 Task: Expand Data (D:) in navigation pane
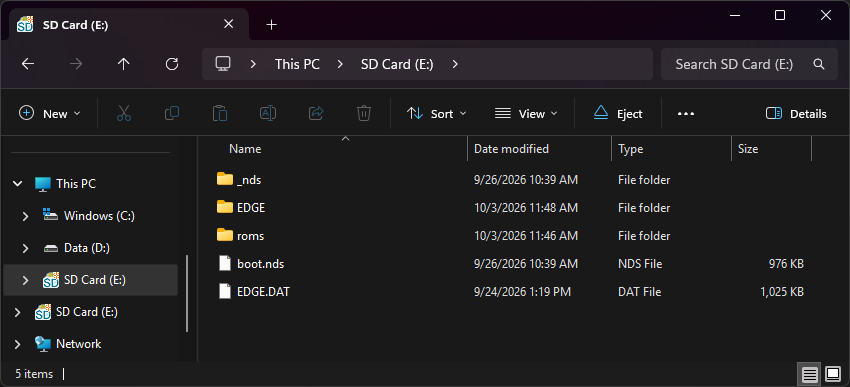tap(25, 248)
